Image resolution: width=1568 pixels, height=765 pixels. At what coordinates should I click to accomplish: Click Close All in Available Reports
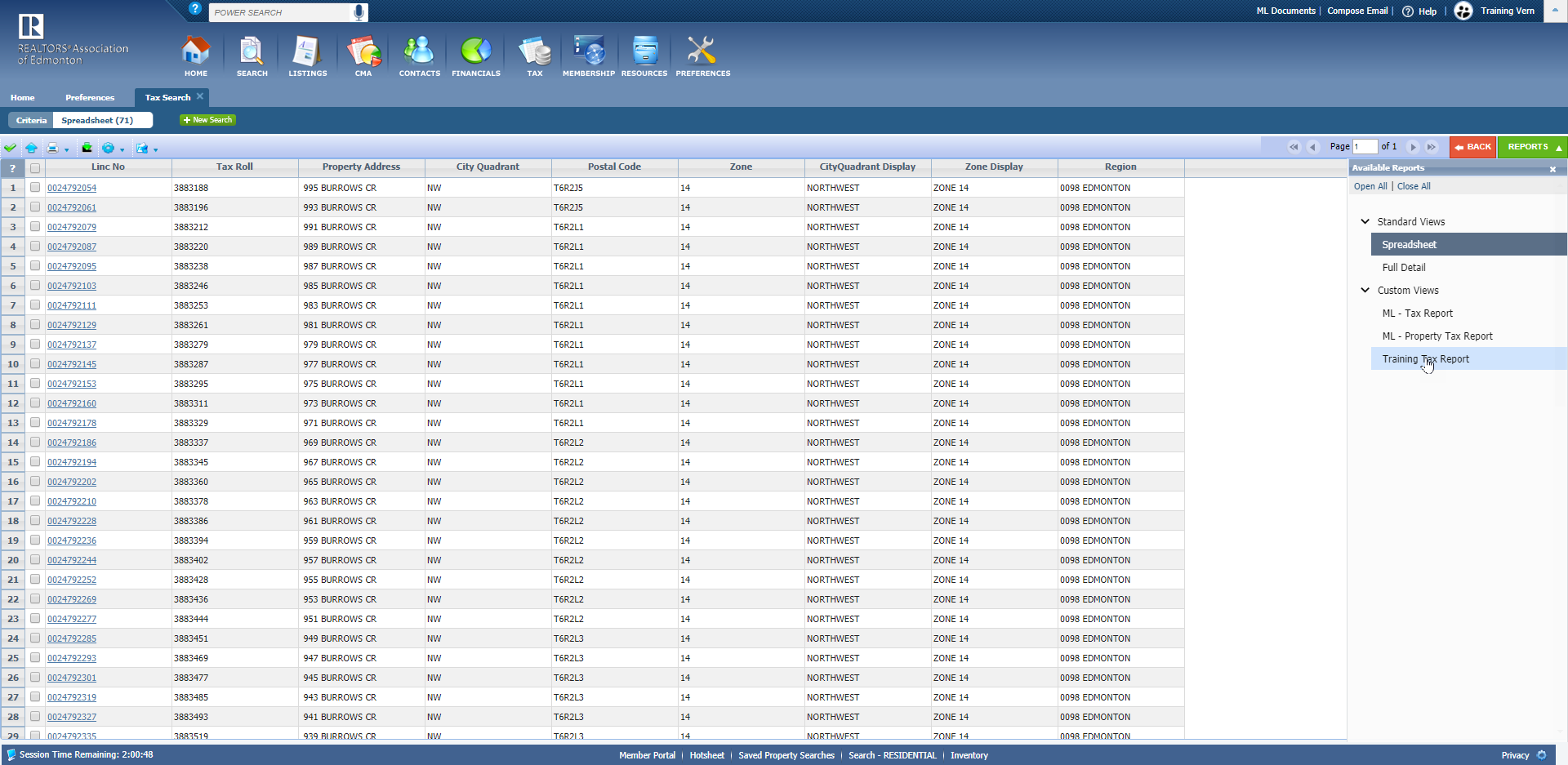[1414, 186]
